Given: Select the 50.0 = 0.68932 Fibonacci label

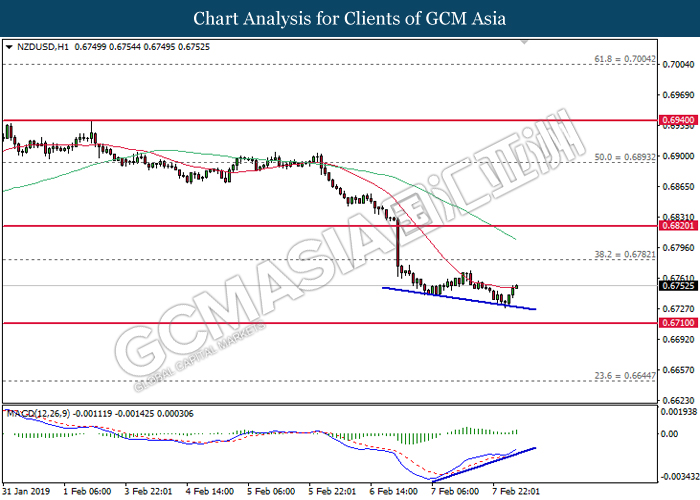Looking at the screenshot, I should [x=625, y=157].
